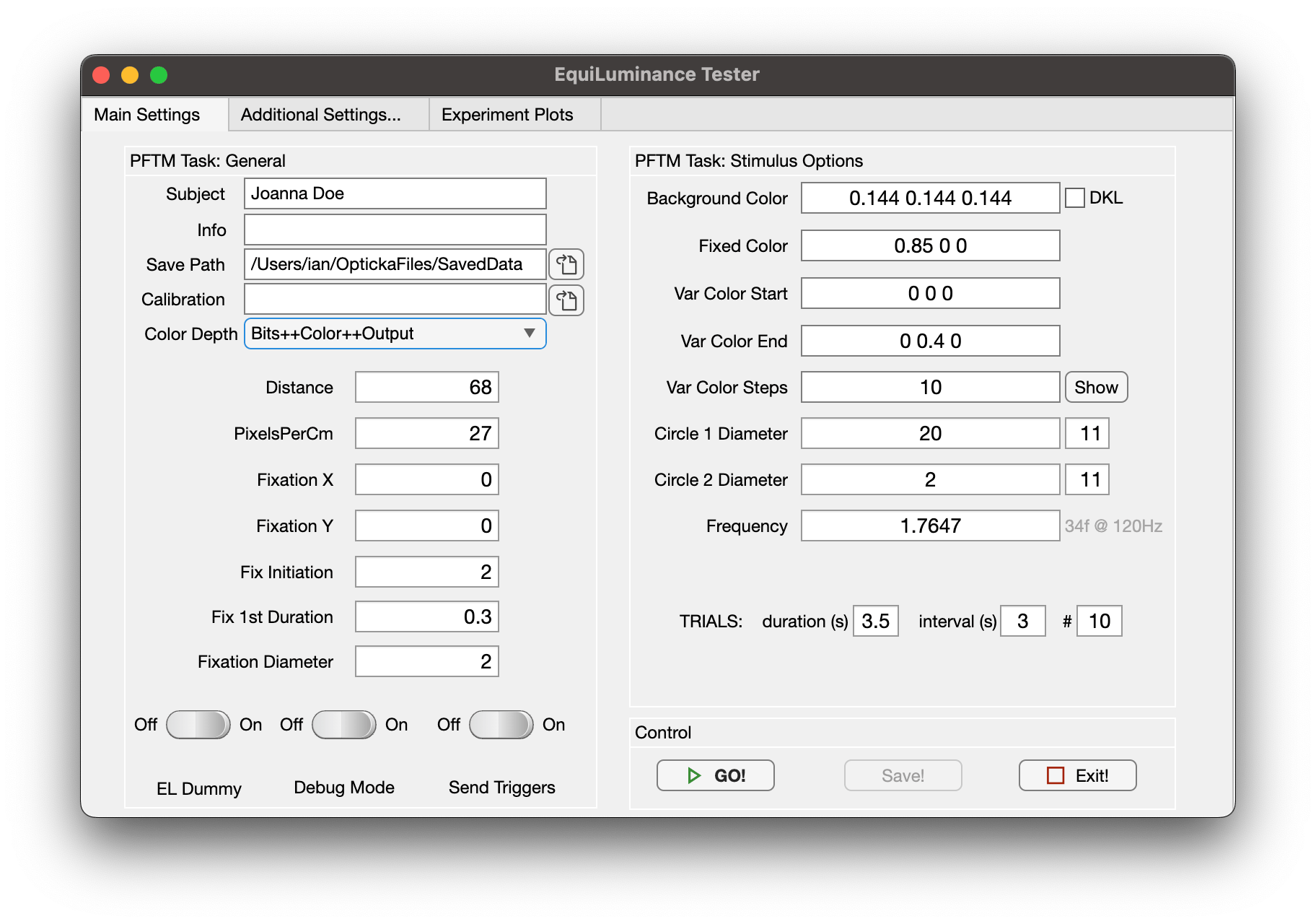
Task: Toggle the Debug Mode switch
Action: click(344, 725)
